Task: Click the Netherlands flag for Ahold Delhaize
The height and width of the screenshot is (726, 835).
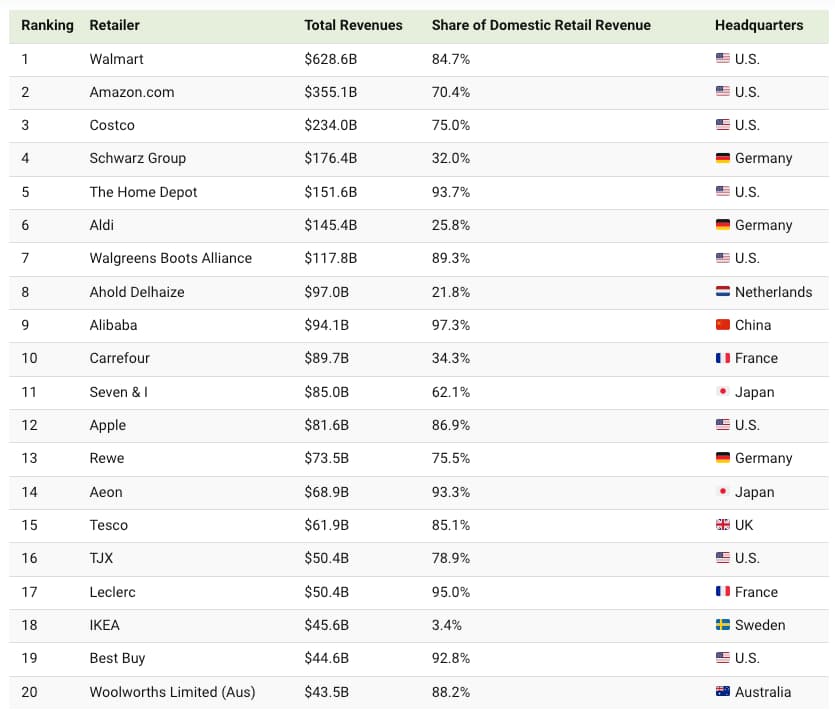Action: click(x=722, y=292)
